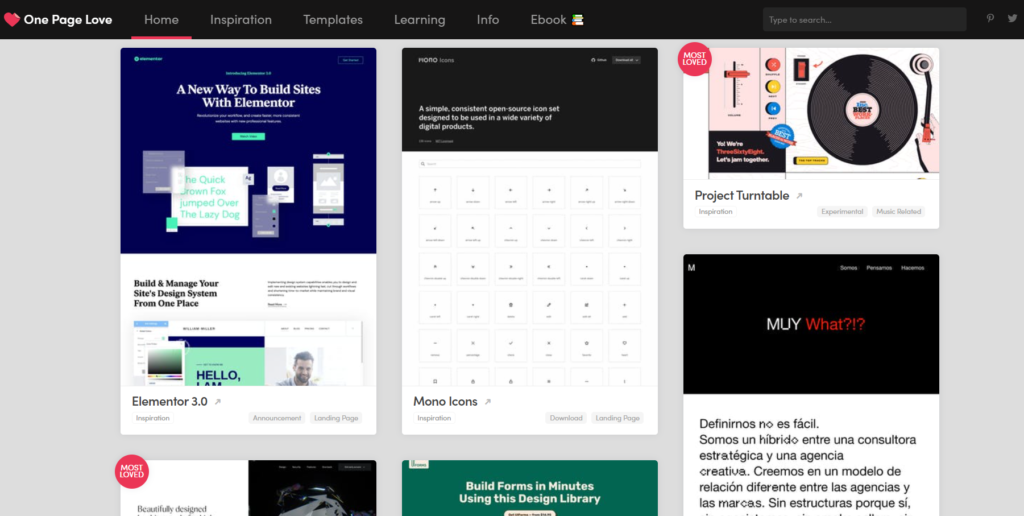Open the Project Turntable screenshot thumbnail
Screen dimensions: 1024x516
tap(811, 114)
